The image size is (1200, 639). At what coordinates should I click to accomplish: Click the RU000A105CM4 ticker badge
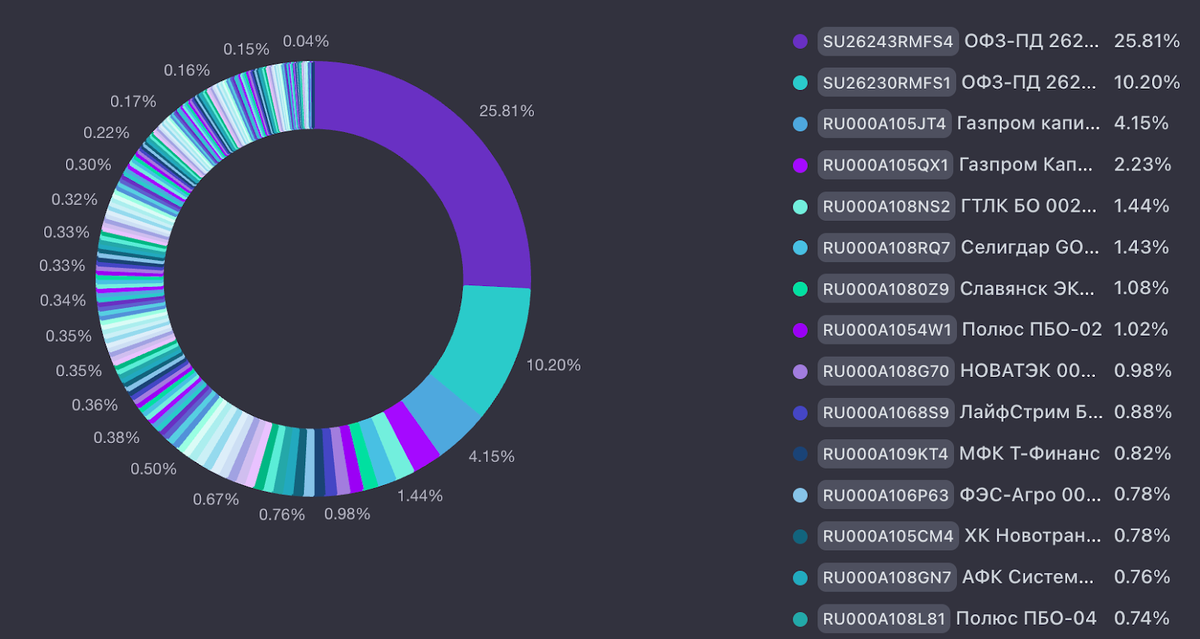click(x=886, y=536)
